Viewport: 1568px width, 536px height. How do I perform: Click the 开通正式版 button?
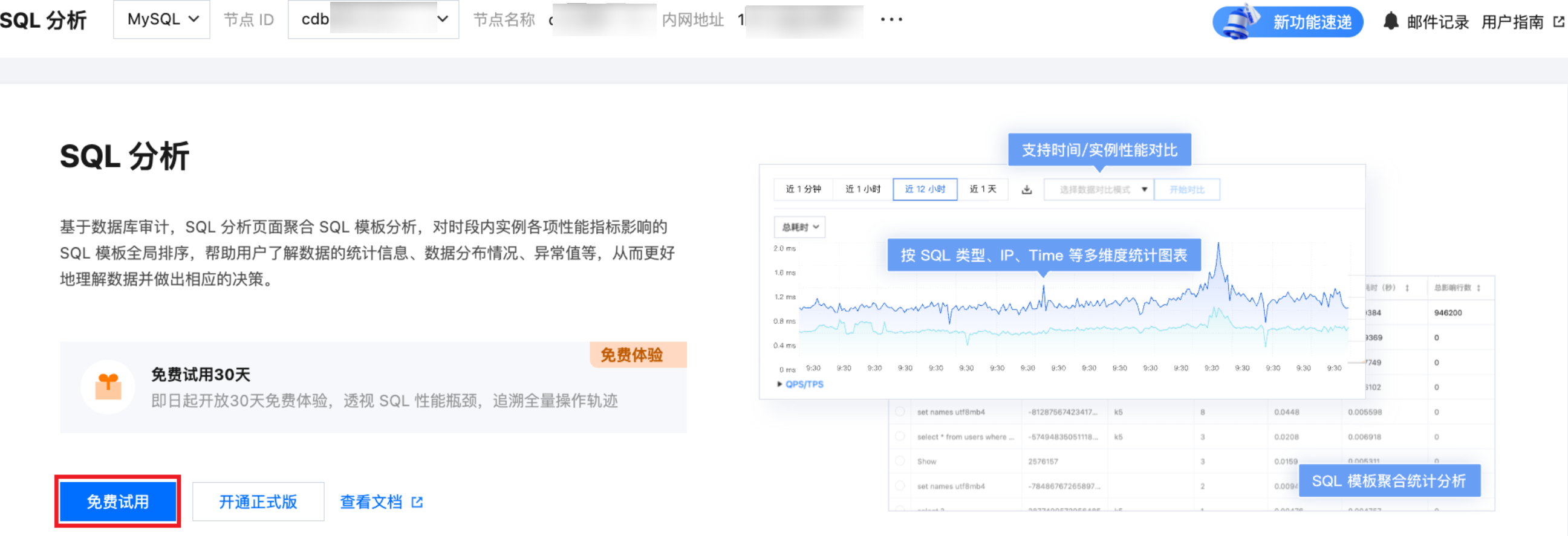(258, 502)
